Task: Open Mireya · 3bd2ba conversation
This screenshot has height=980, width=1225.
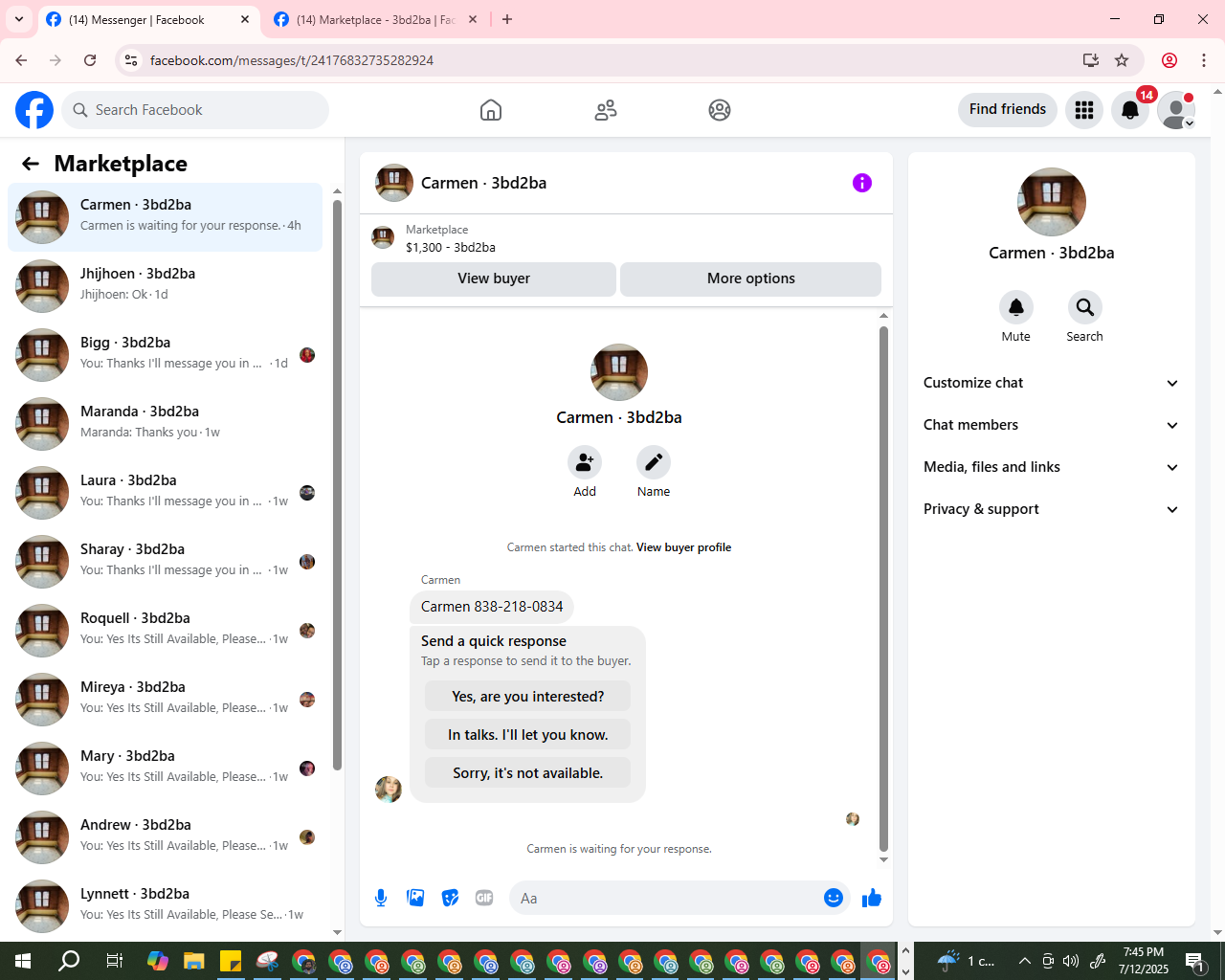Action: 165,700
